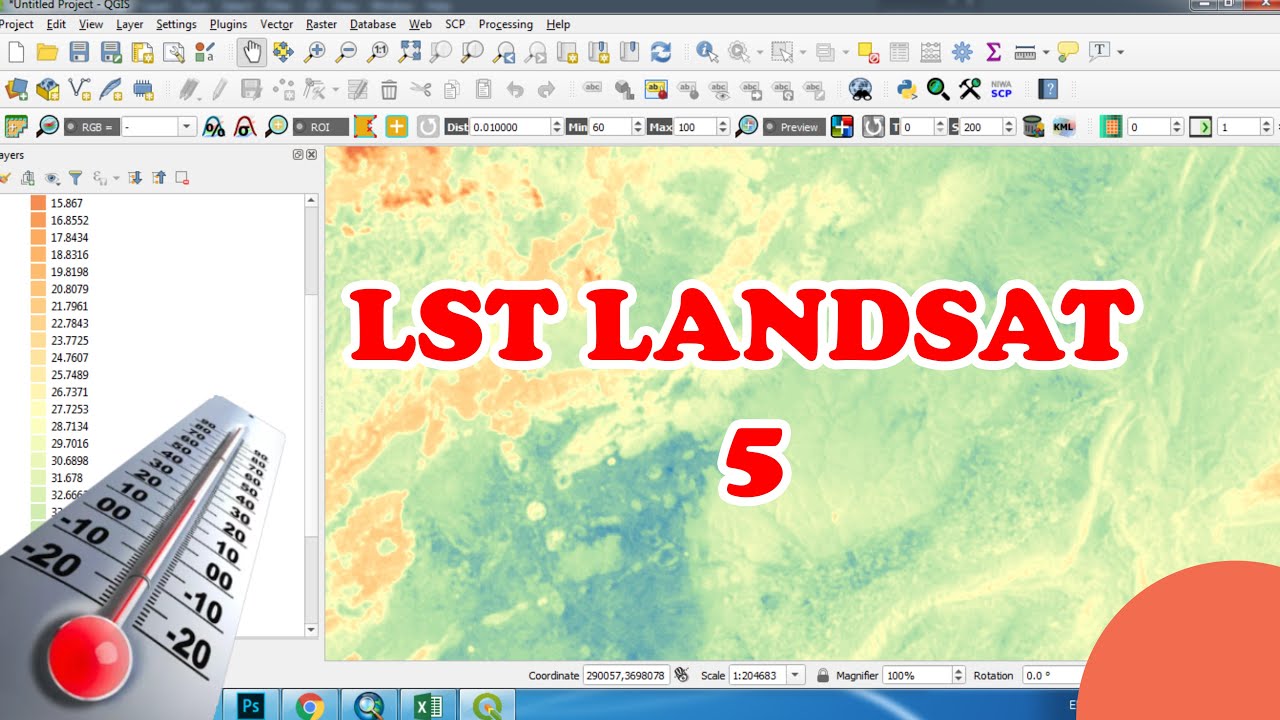The width and height of the screenshot is (1280, 720).
Task: Open the Select Features dropdown arrow
Action: click(x=803, y=51)
